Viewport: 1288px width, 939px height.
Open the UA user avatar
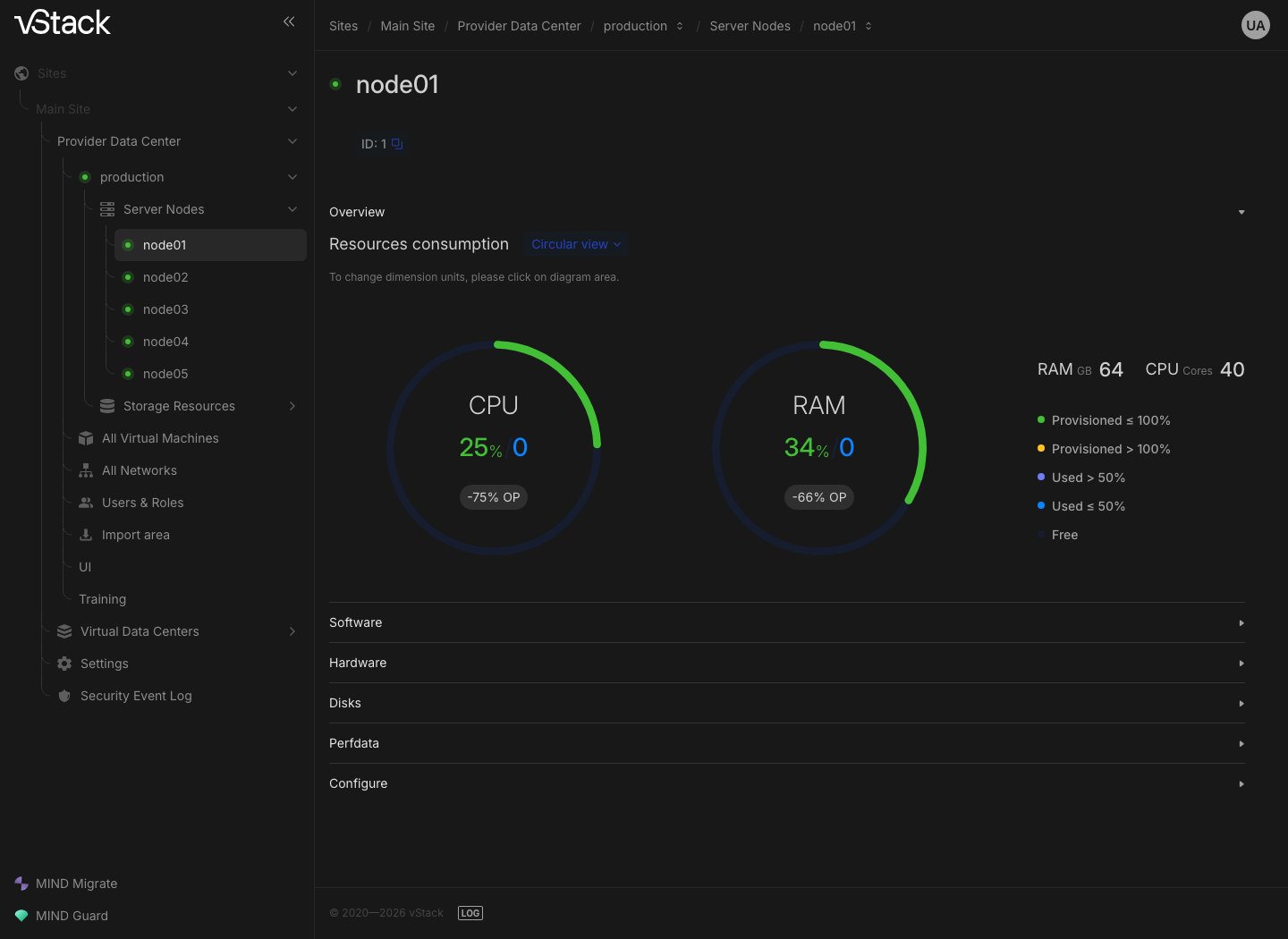[1256, 25]
